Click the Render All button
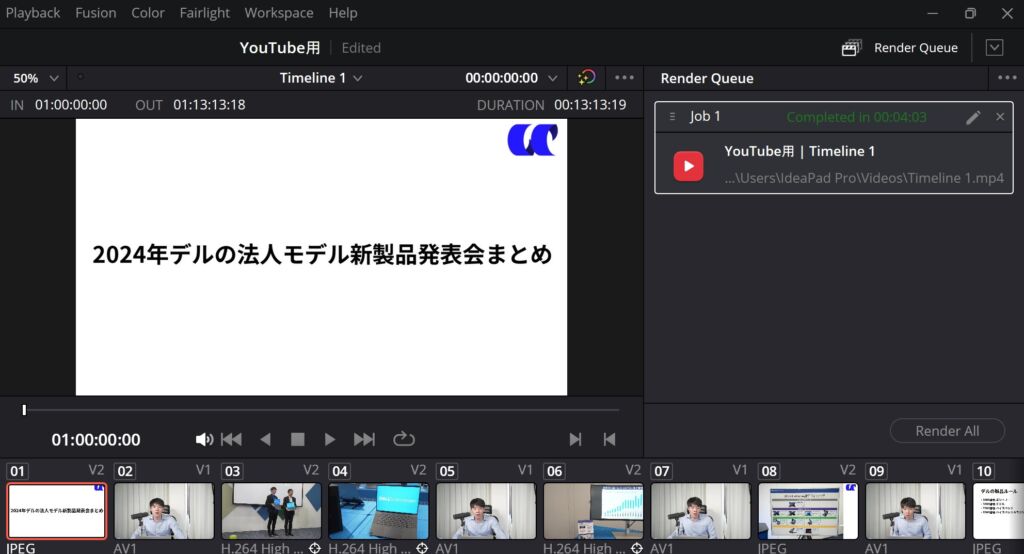 point(947,431)
